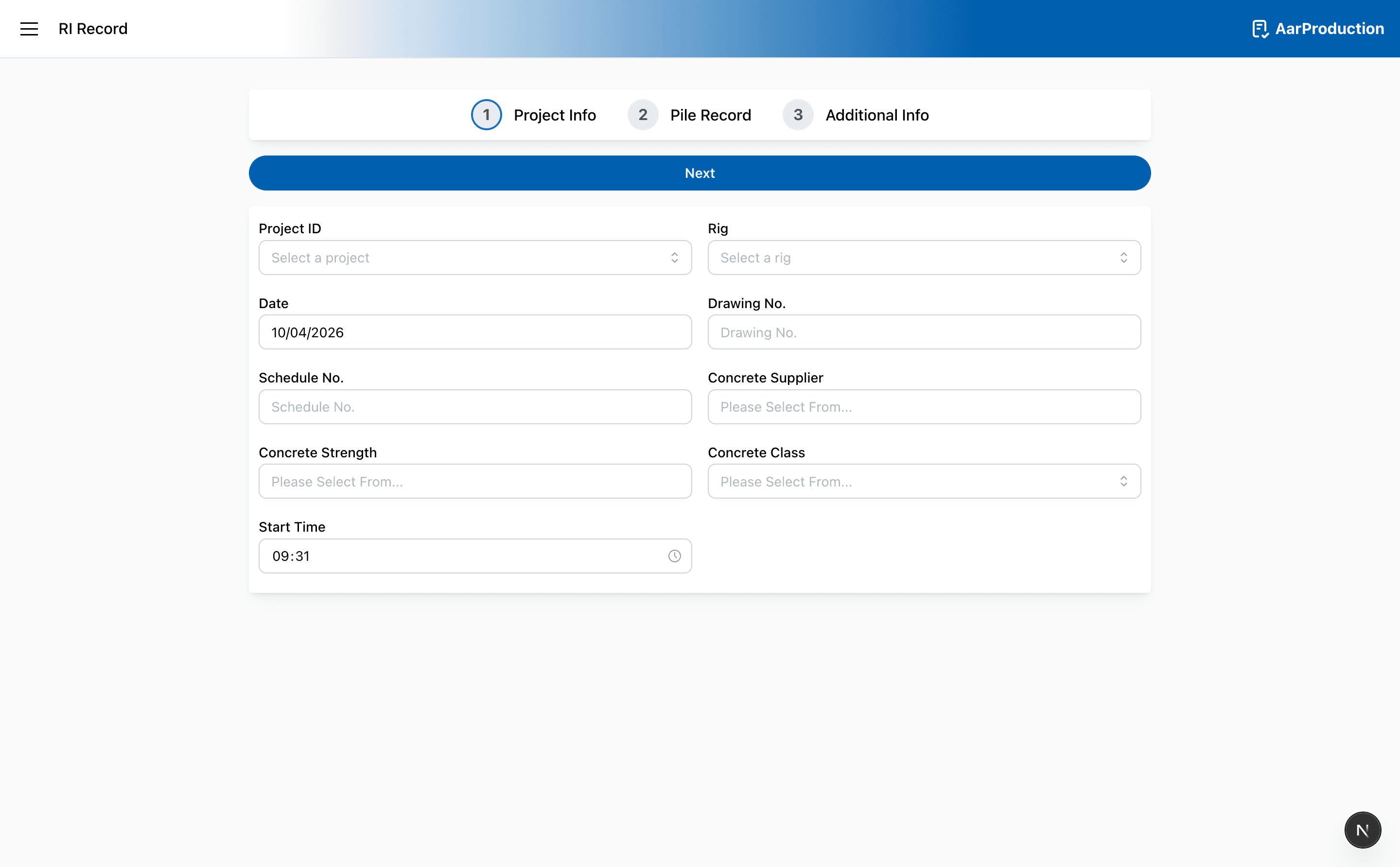The width and height of the screenshot is (1400, 867).
Task: Click the Next button
Action: [x=699, y=173]
